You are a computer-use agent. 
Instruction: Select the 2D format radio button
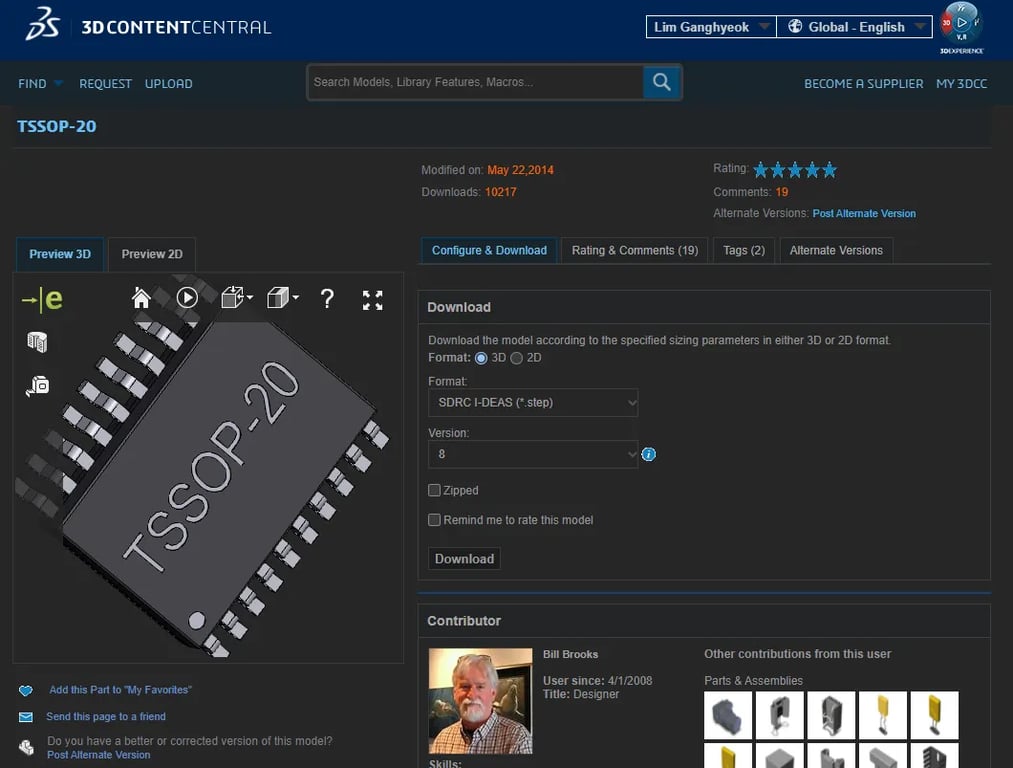517,358
